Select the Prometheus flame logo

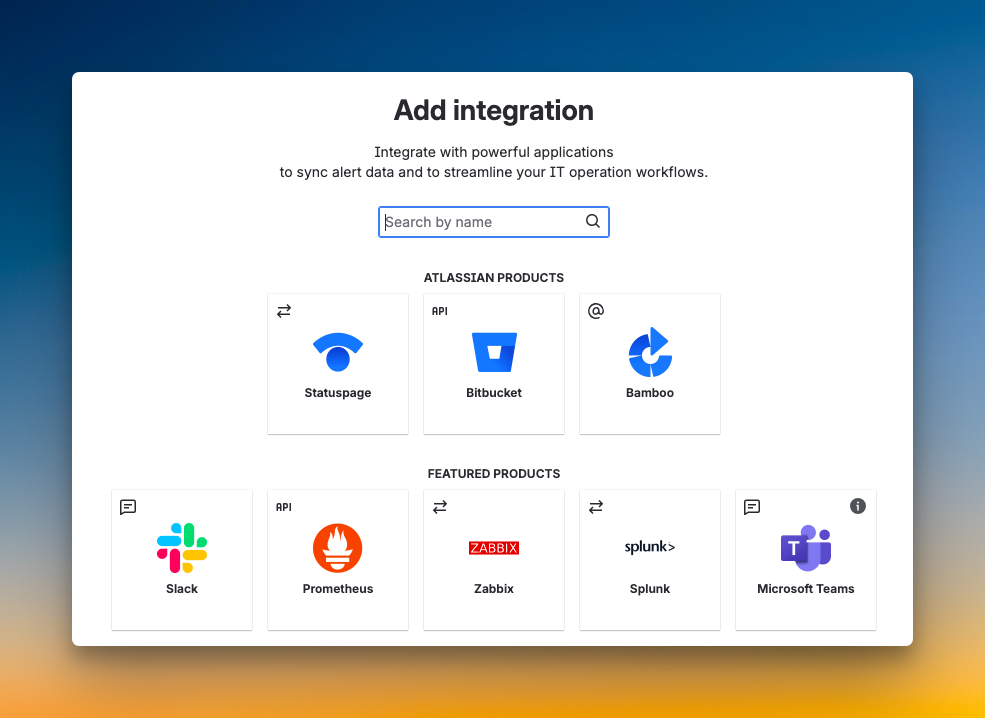337,547
